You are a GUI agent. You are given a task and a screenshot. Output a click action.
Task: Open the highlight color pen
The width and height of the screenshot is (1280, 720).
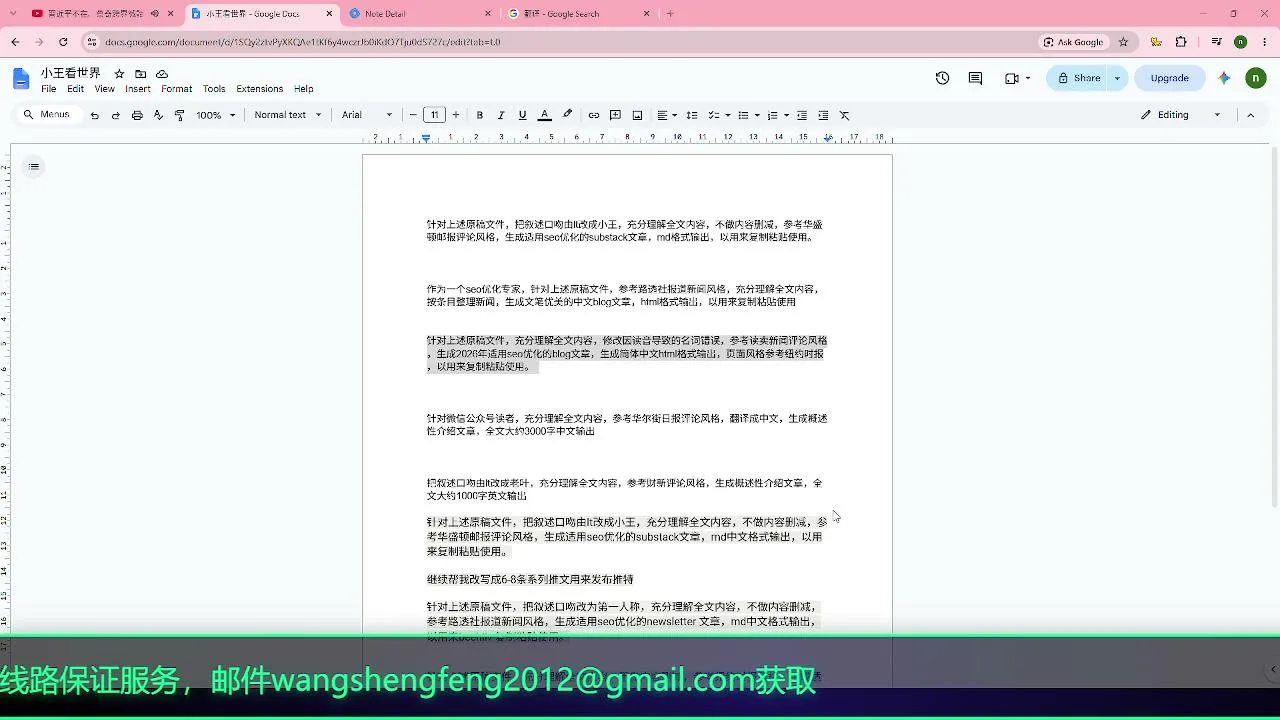[x=568, y=115]
